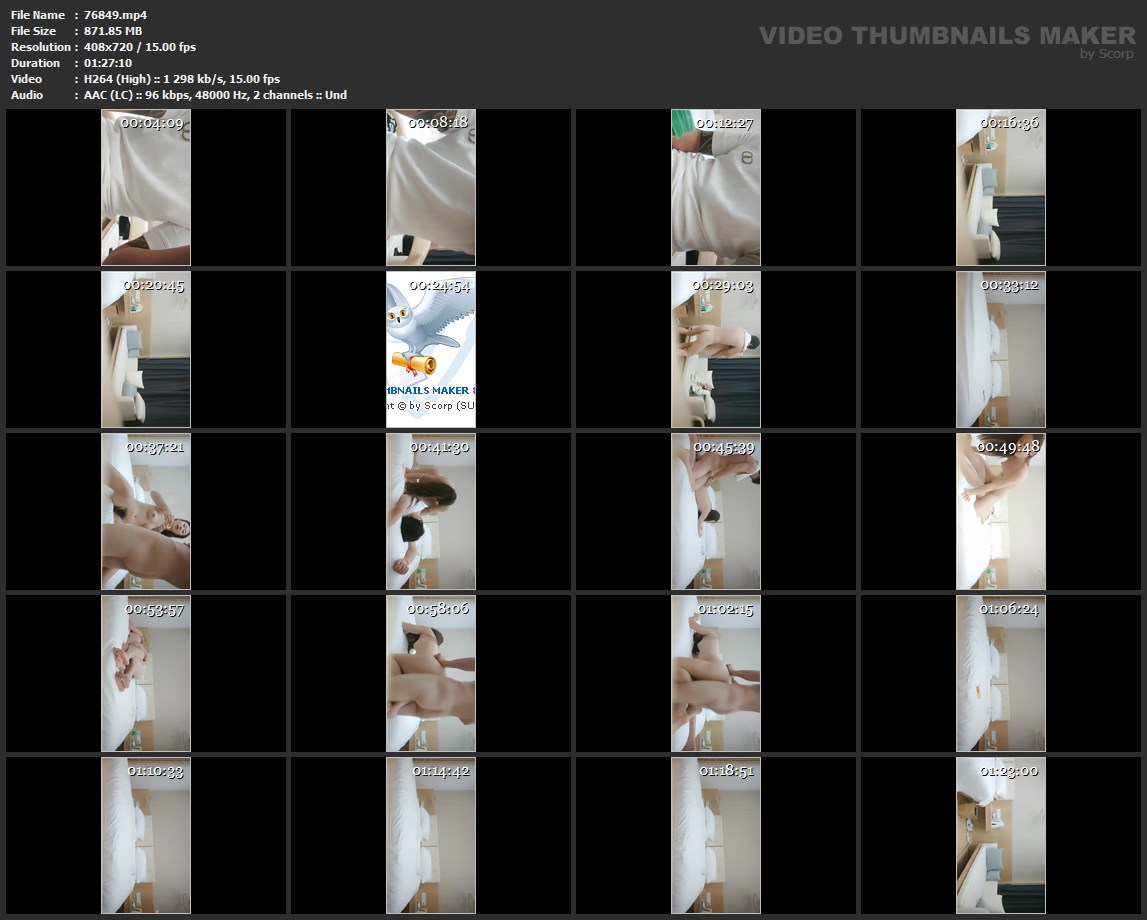Open the thumbnail stamped 01:10:33
1147x920 pixels.
(146, 835)
